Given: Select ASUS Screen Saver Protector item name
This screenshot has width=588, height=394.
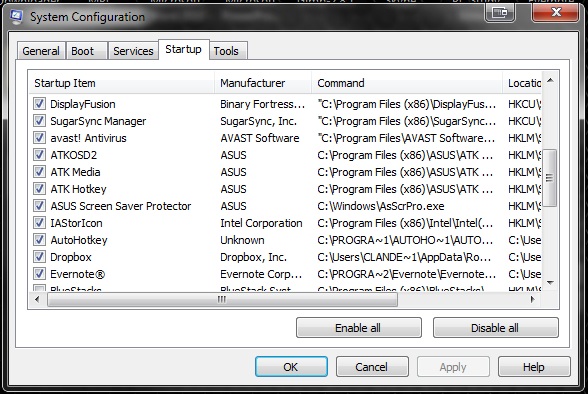Looking at the screenshot, I should point(121,206).
